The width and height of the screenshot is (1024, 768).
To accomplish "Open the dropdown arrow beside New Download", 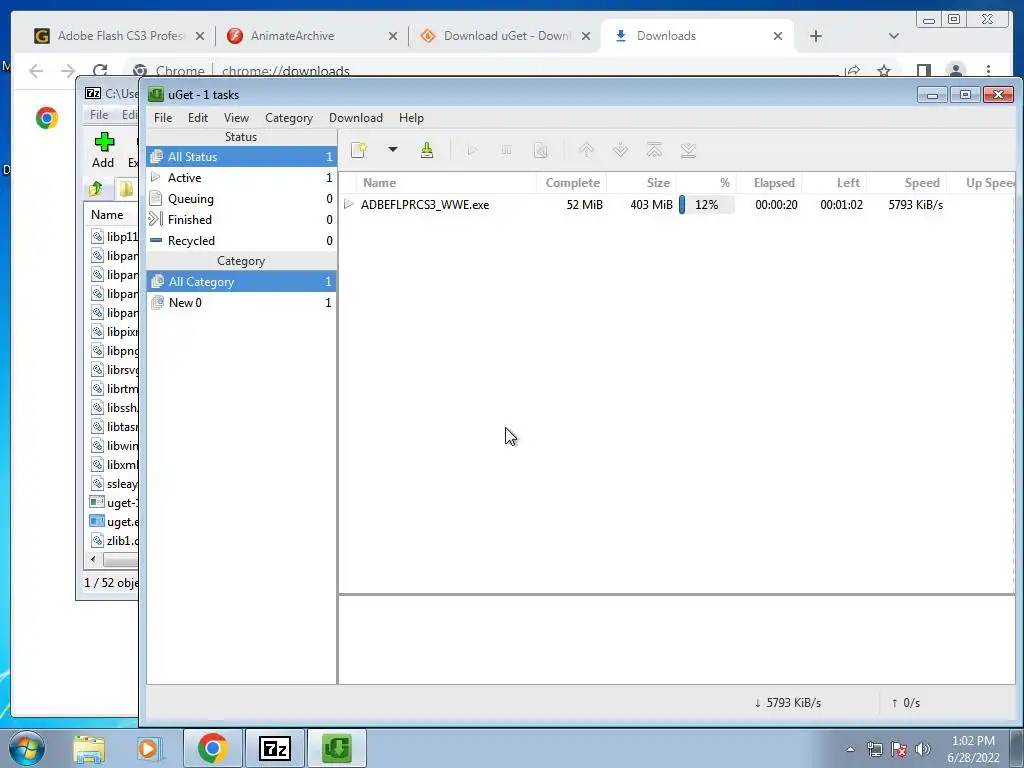I will click(392, 150).
